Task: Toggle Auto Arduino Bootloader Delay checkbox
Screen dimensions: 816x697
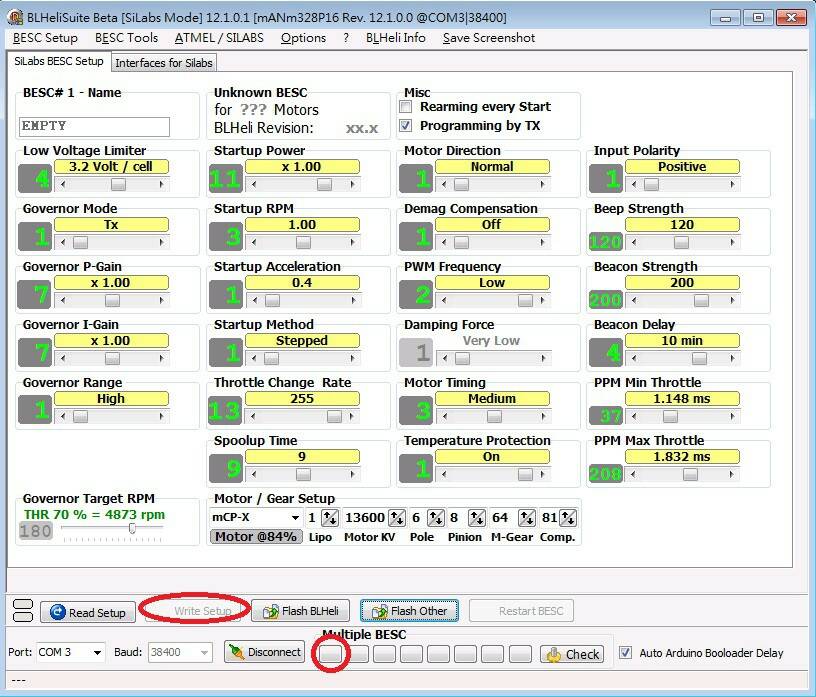Action: coord(626,652)
